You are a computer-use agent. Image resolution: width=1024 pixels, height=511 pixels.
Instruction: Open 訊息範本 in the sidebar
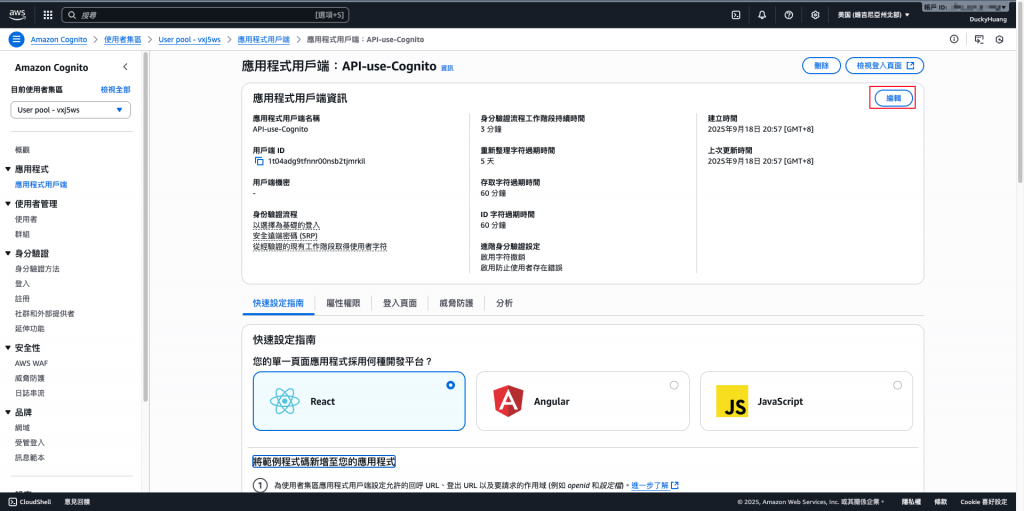(x=29, y=457)
